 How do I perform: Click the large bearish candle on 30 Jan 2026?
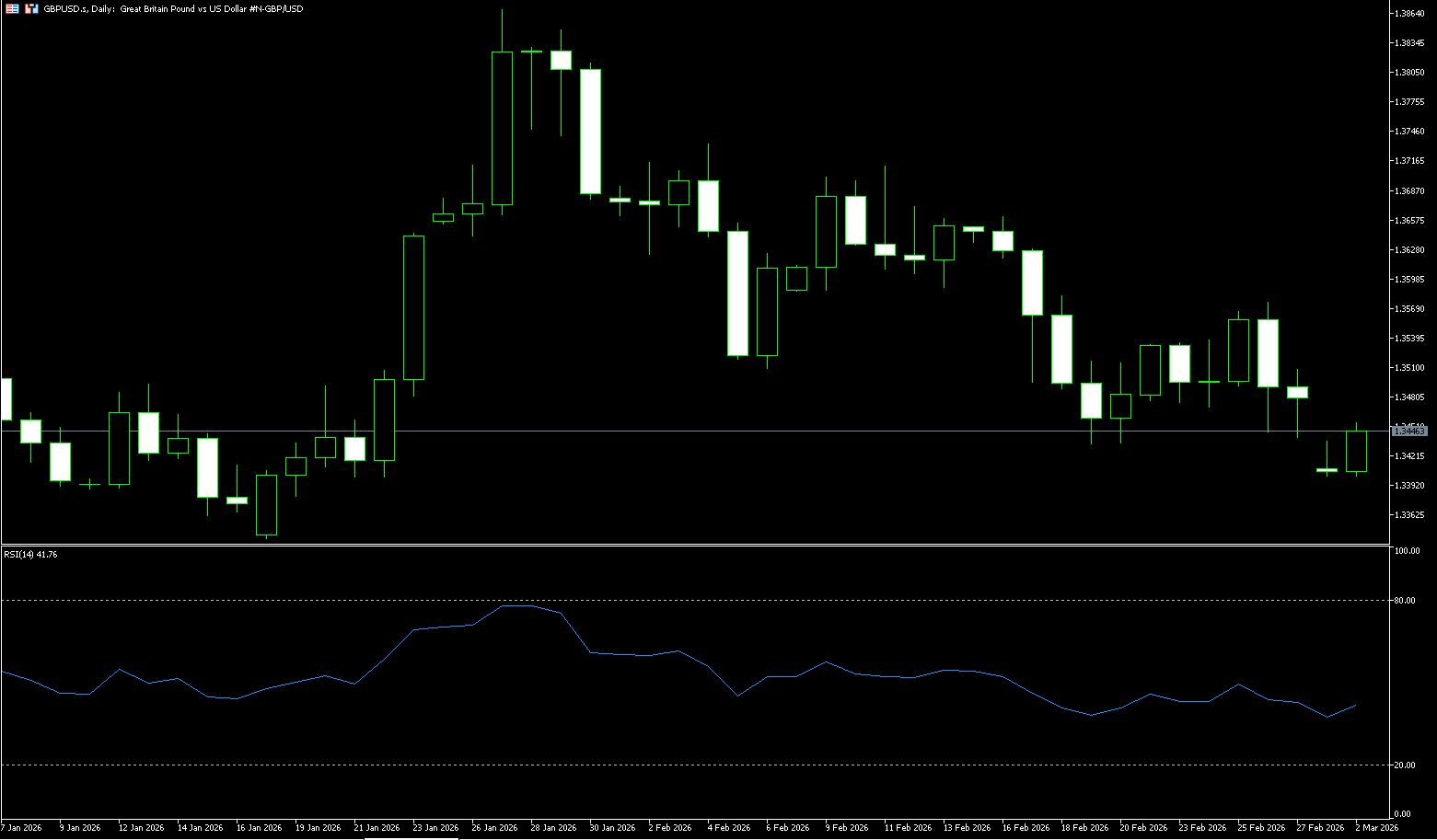click(590, 131)
